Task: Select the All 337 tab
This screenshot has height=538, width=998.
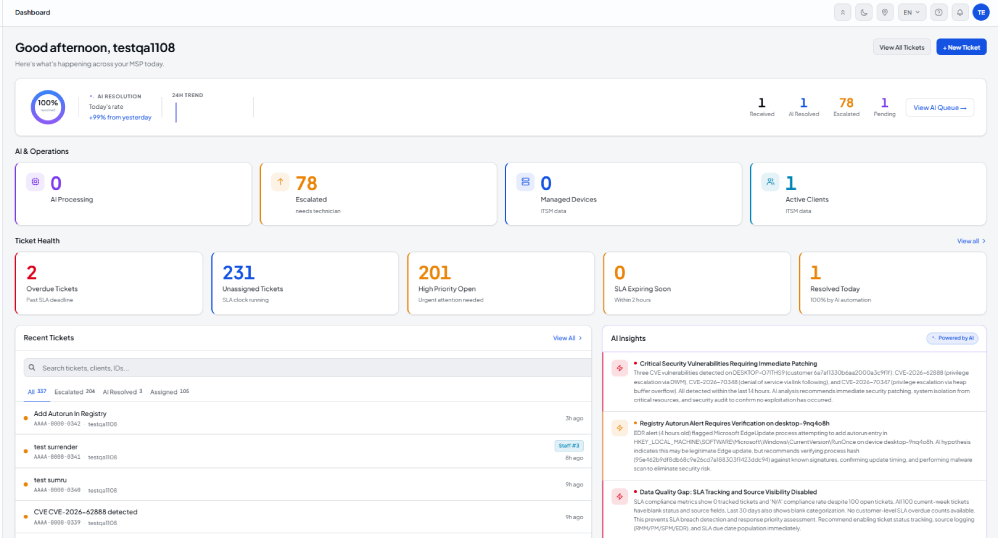Action: pos(37,392)
